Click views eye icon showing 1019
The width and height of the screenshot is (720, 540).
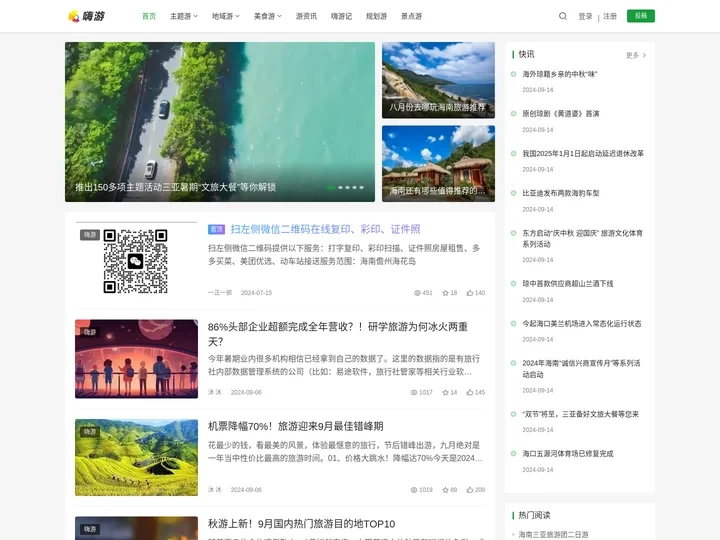click(414, 490)
